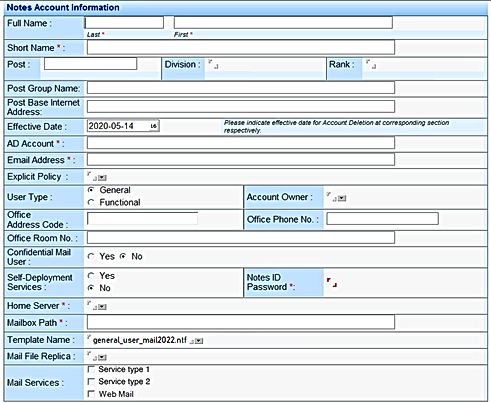Click the Notes Account Information header

point(63,7)
